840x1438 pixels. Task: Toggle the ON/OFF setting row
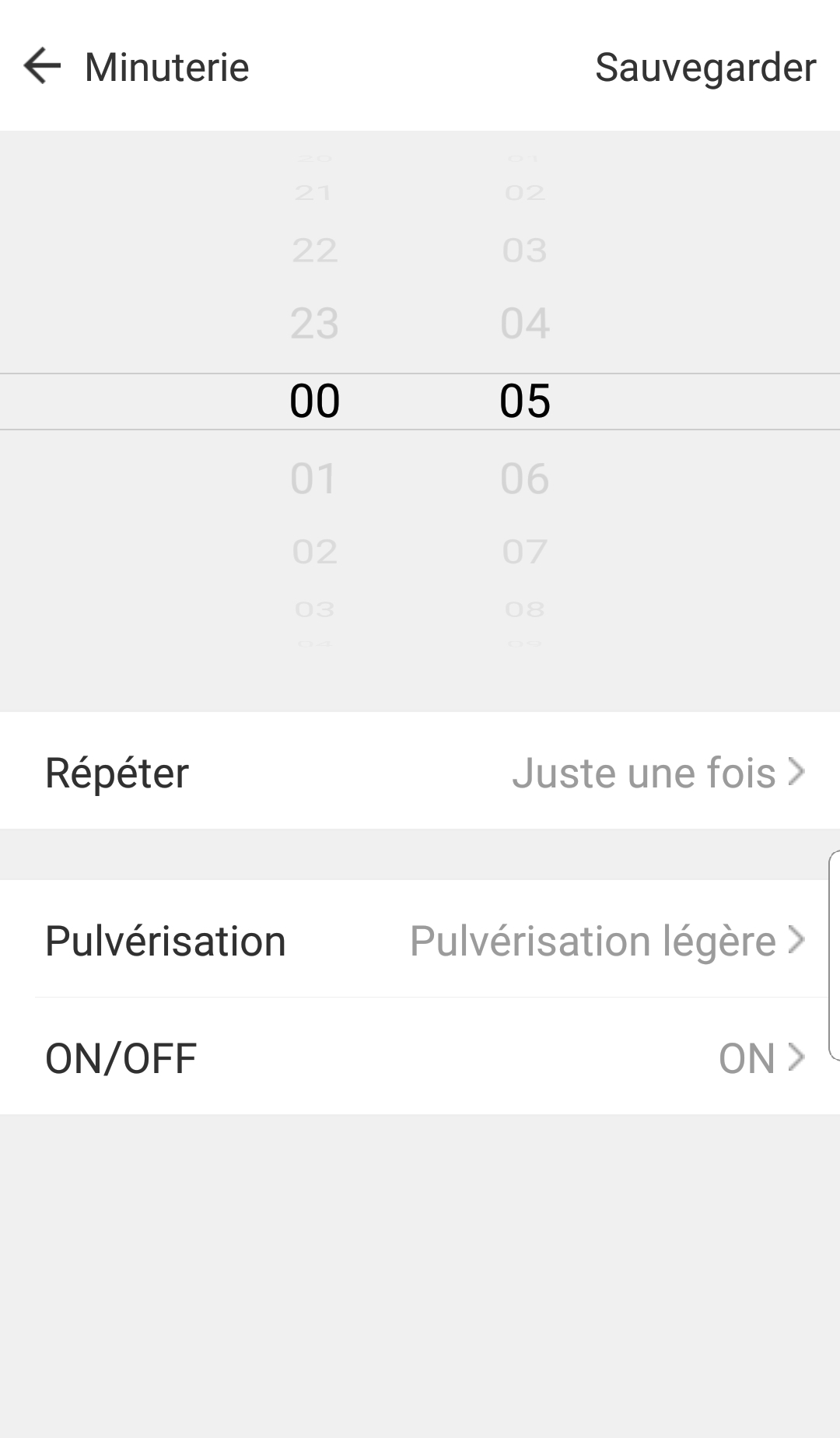click(x=420, y=1056)
